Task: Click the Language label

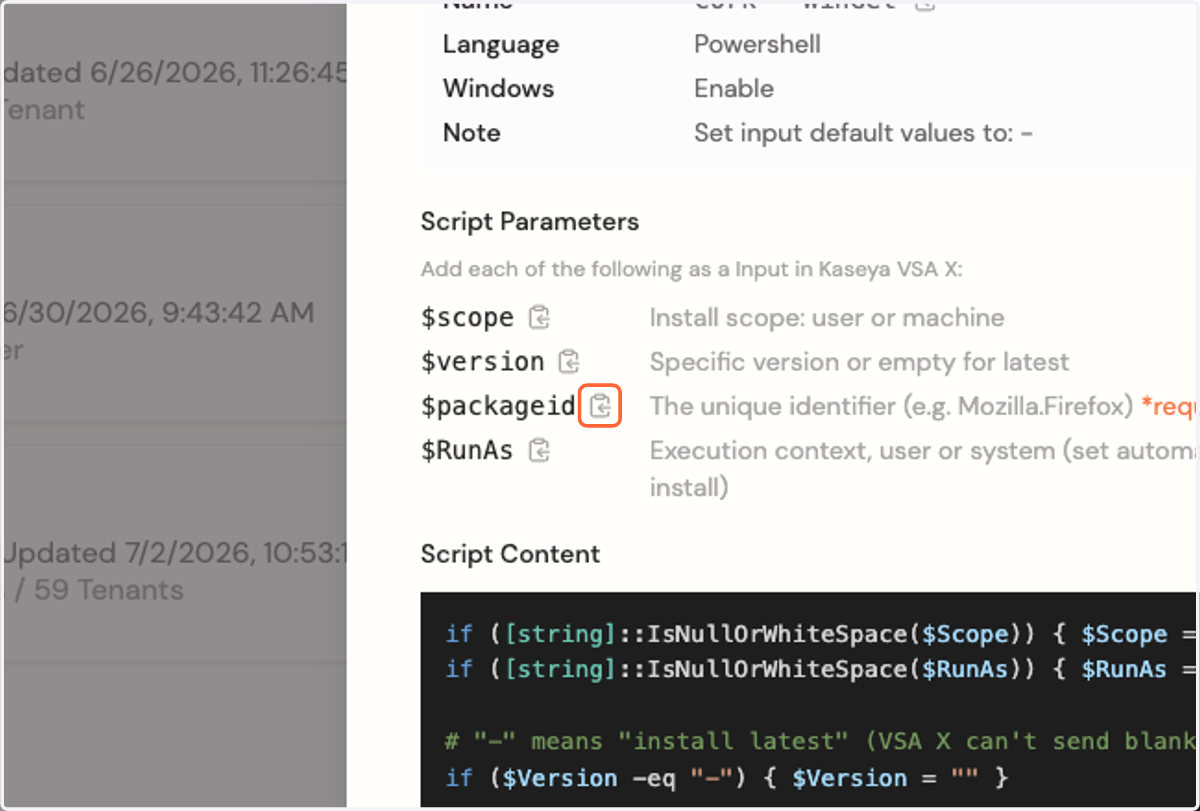Action: [501, 44]
